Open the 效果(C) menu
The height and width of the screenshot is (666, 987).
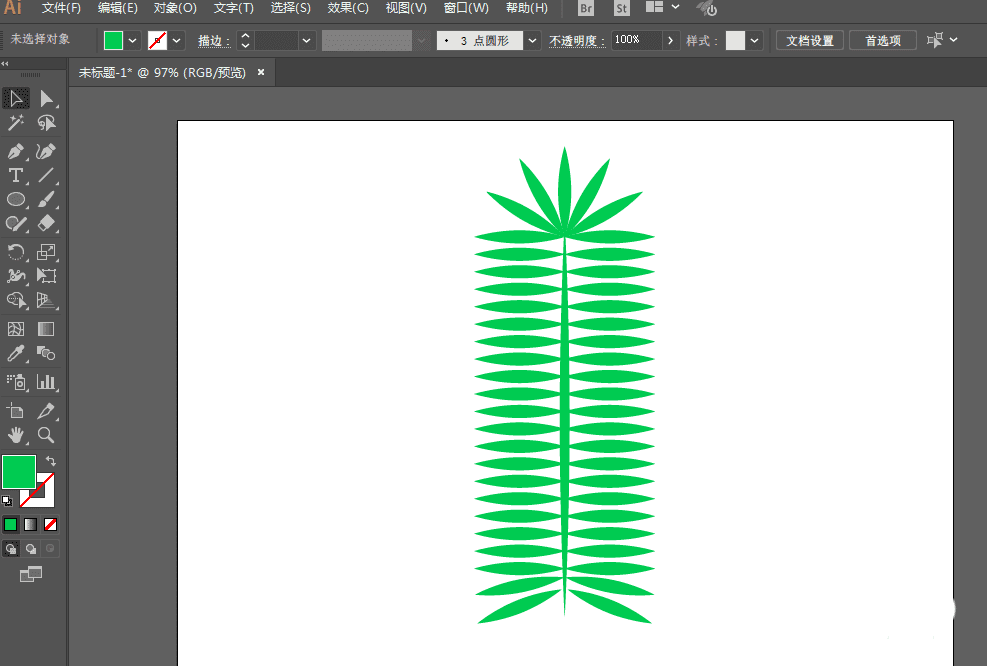[348, 8]
